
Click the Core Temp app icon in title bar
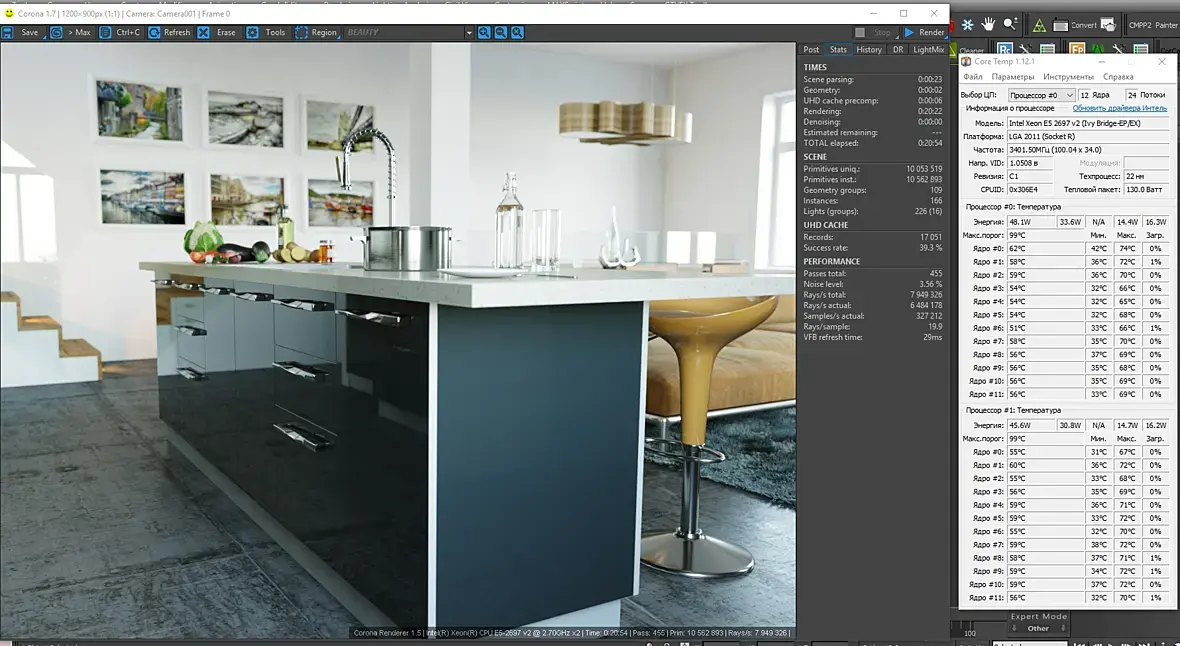[x=966, y=62]
